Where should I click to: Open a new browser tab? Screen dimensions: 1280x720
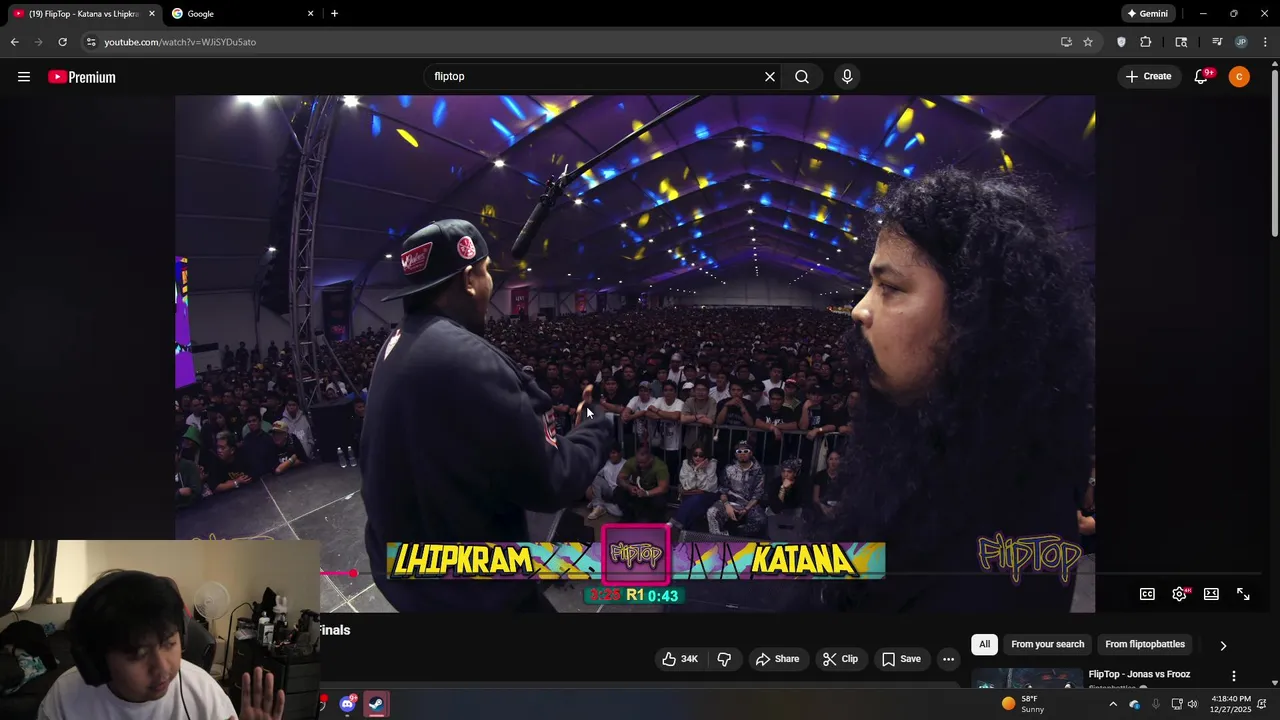pyautogui.click(x=334, y=14)
